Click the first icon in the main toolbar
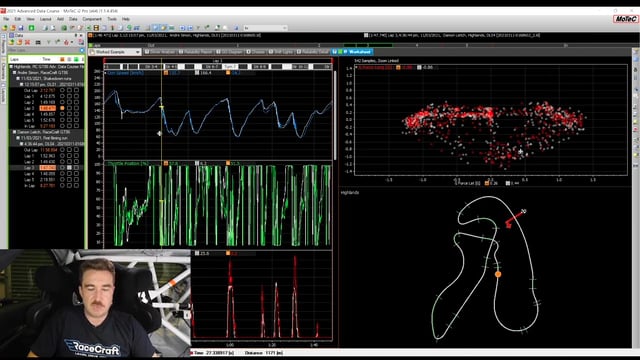 5,28
